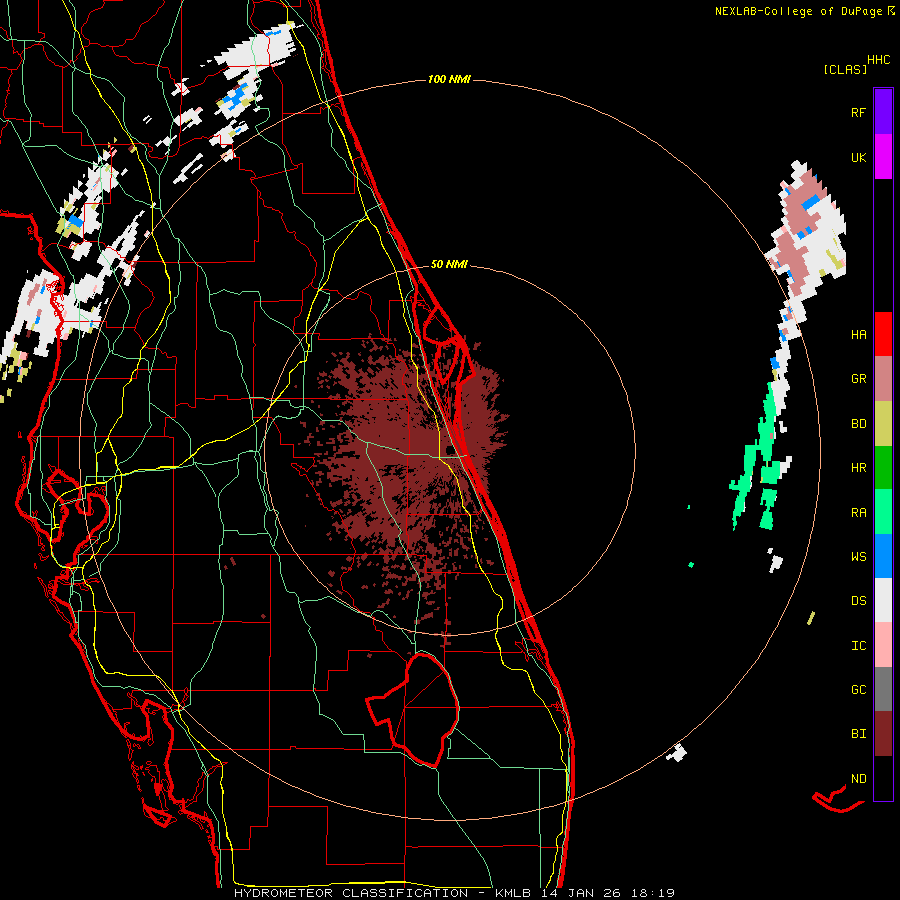Screen dimensions: 900x900
Task: Select the light pink IC legend swatch
Action: [883, 645]
